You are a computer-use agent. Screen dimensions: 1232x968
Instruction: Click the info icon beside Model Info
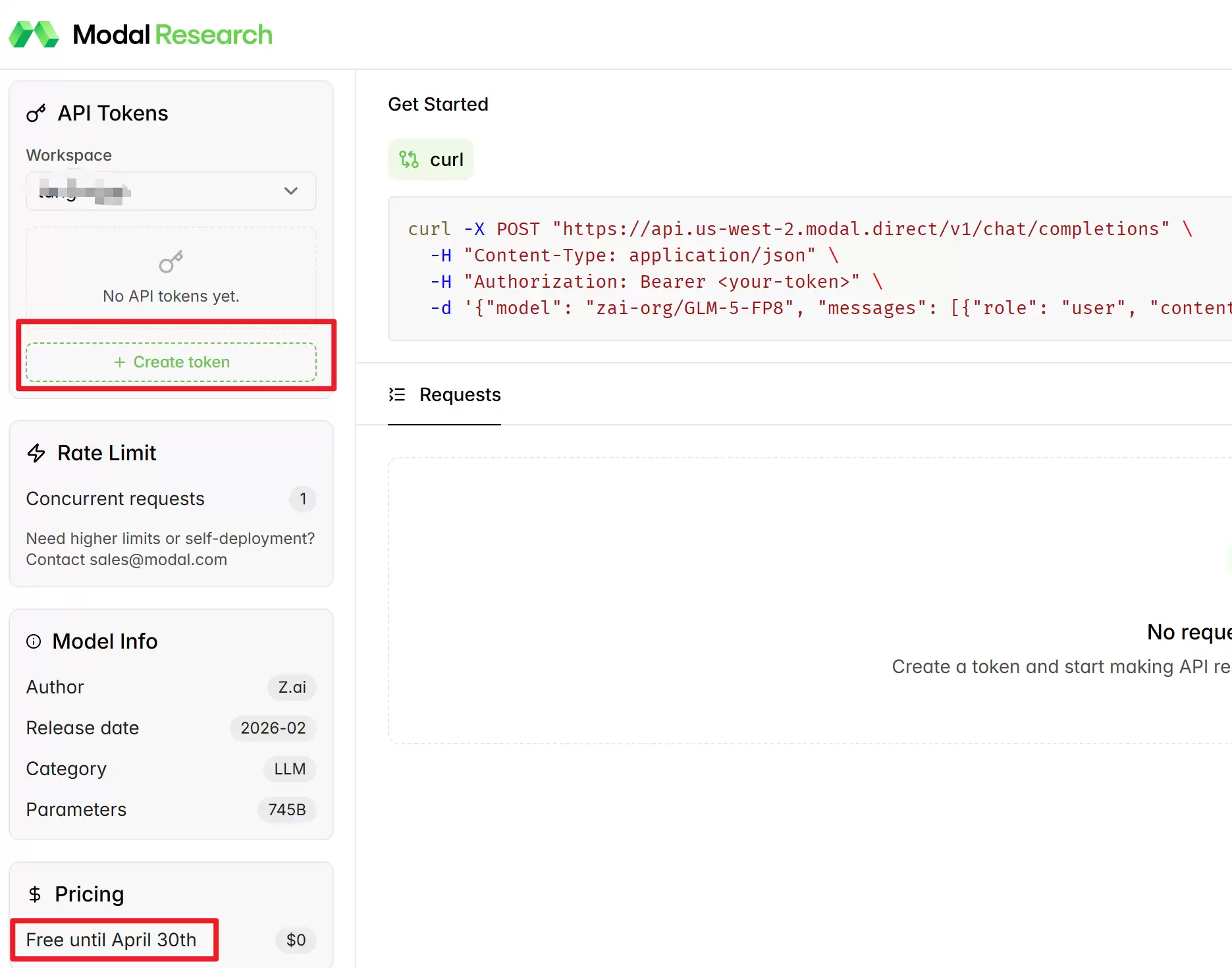tap(34, 641)
